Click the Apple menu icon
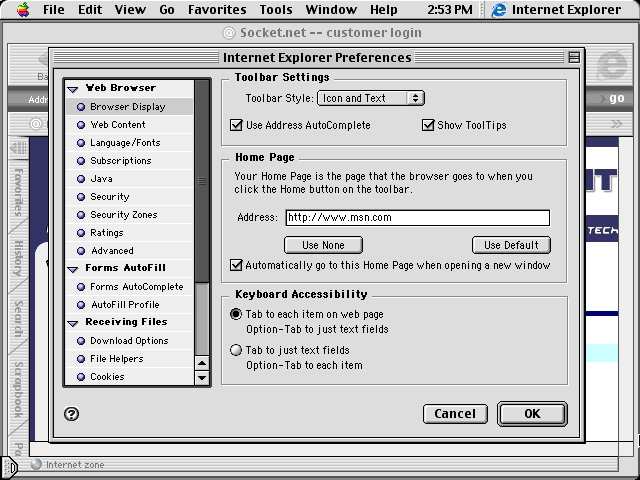The height and width of the screenshot is (480, 640). [23, 9]
